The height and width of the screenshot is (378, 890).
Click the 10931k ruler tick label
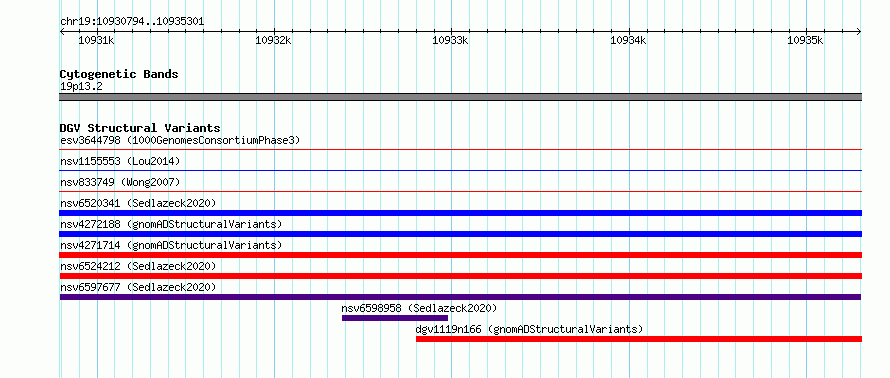pyautogui.click(x=96, y=40)
